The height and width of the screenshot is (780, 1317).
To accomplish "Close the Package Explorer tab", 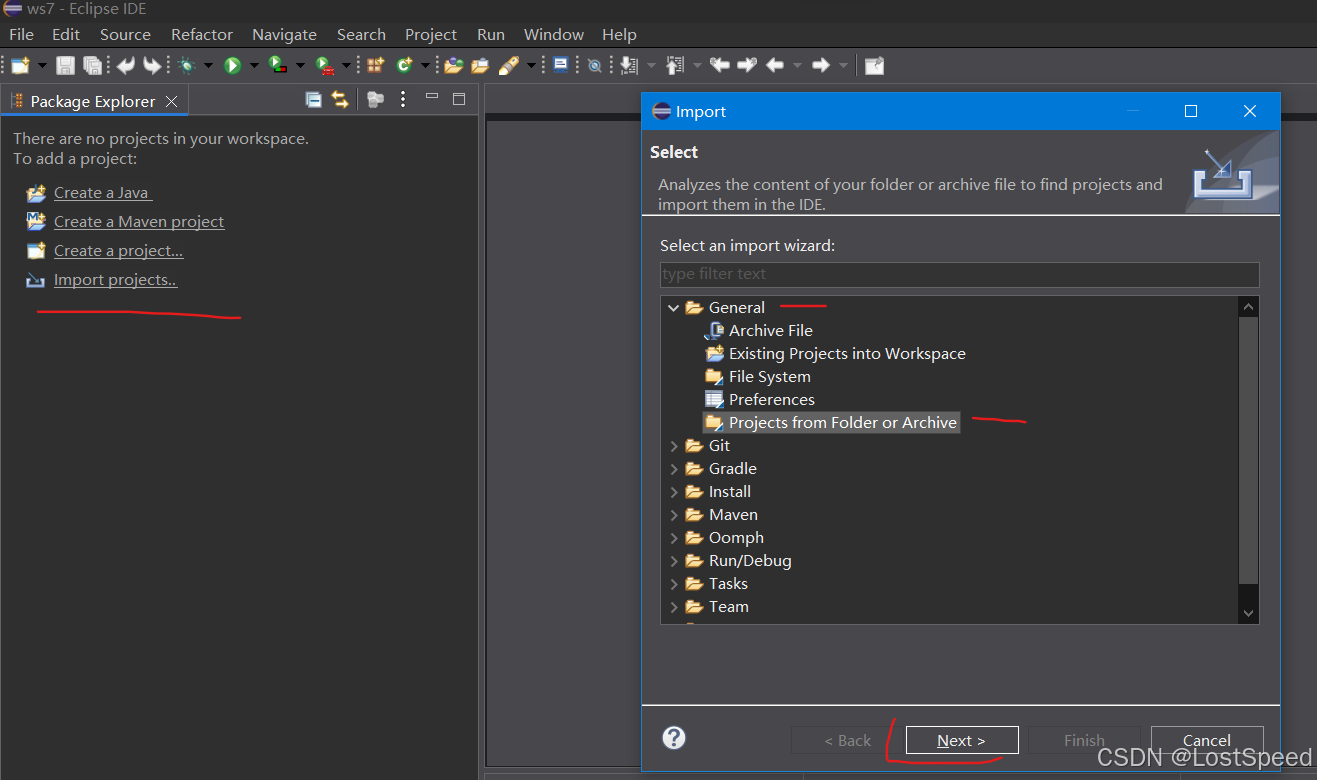I will click(172, 101).
